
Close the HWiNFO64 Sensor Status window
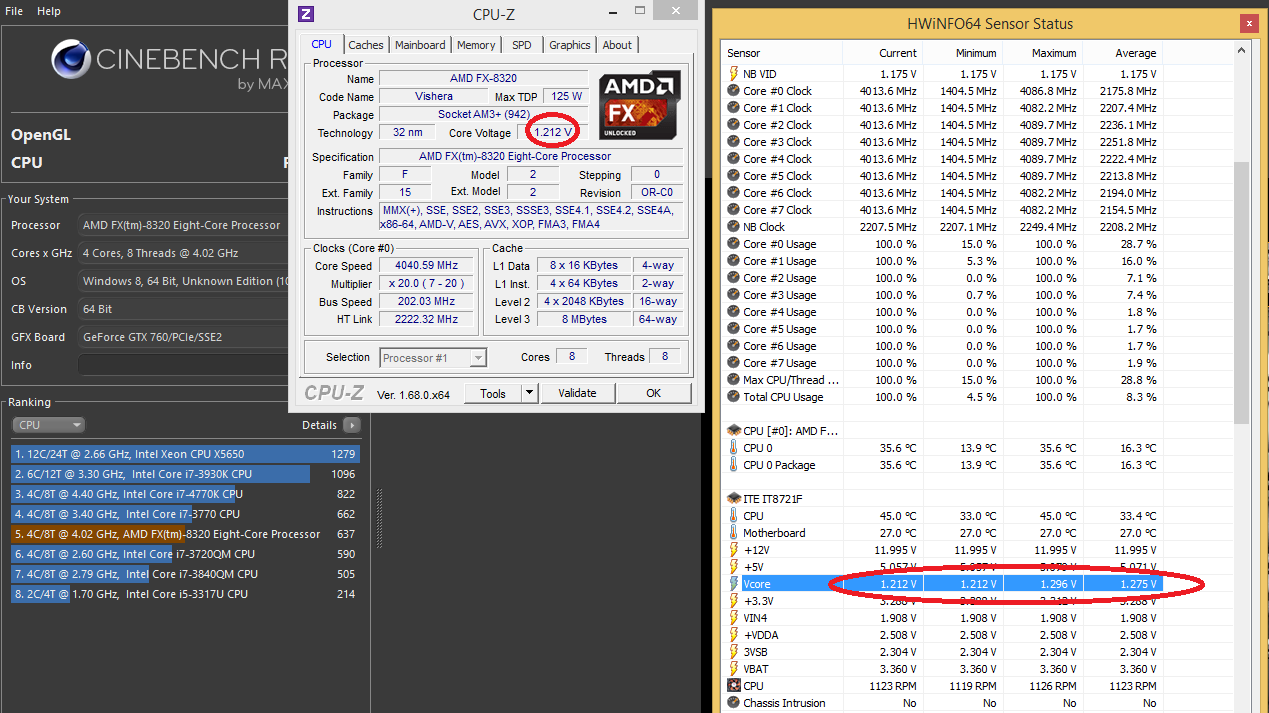(x=1248, y=23)
